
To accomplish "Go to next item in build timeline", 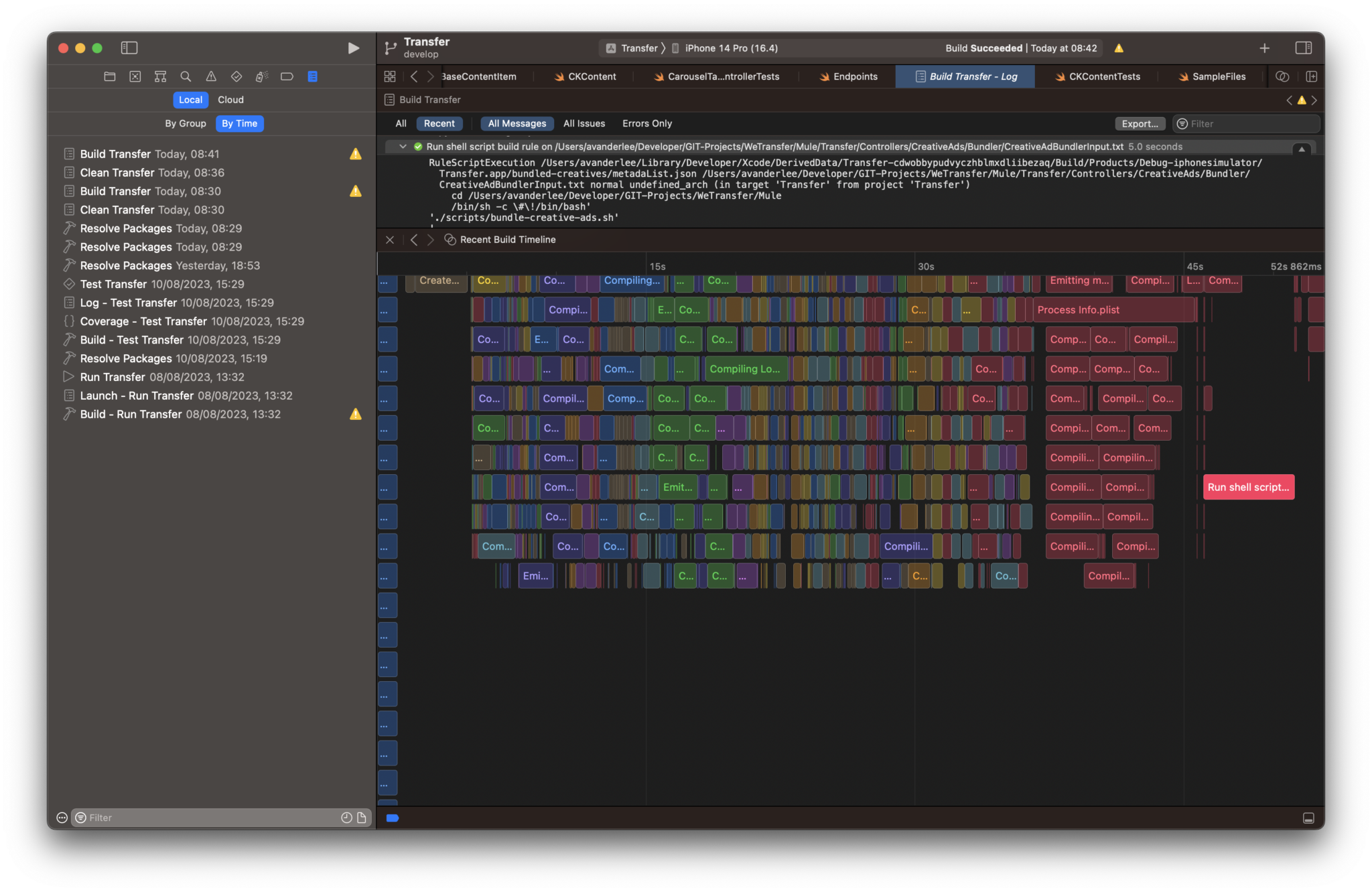I will [x=431, y=240].
